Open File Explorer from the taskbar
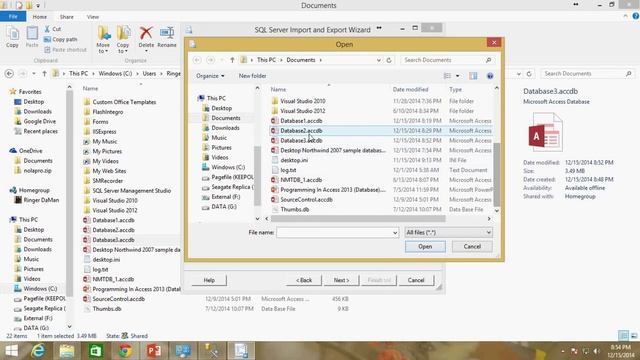Screen dimensions: 640x360 [67, 351]
